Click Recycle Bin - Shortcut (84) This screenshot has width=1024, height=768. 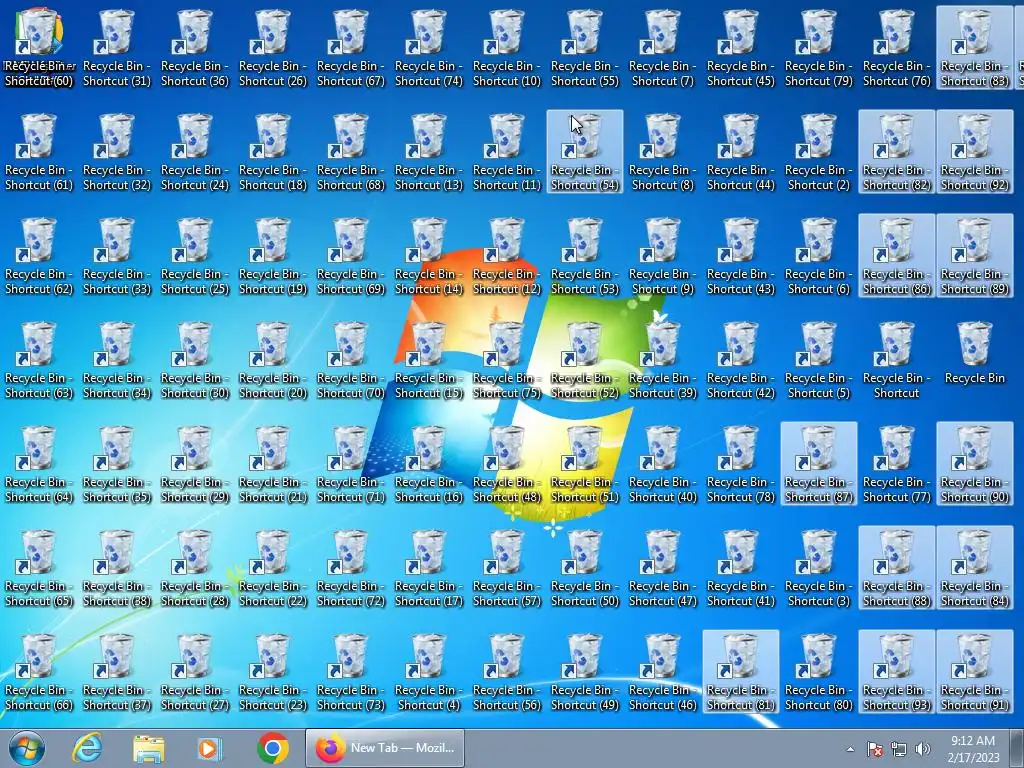tap(975, 567)
